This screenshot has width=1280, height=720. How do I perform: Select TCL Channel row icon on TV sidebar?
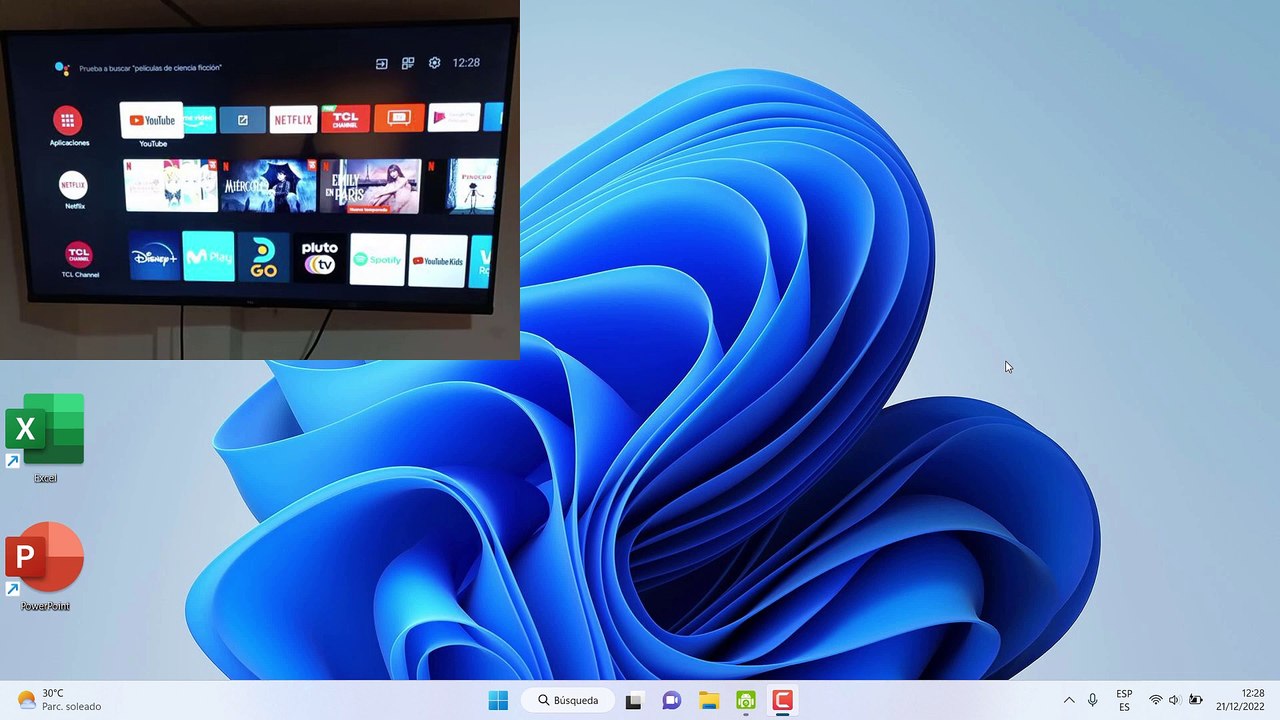point(79,254)
